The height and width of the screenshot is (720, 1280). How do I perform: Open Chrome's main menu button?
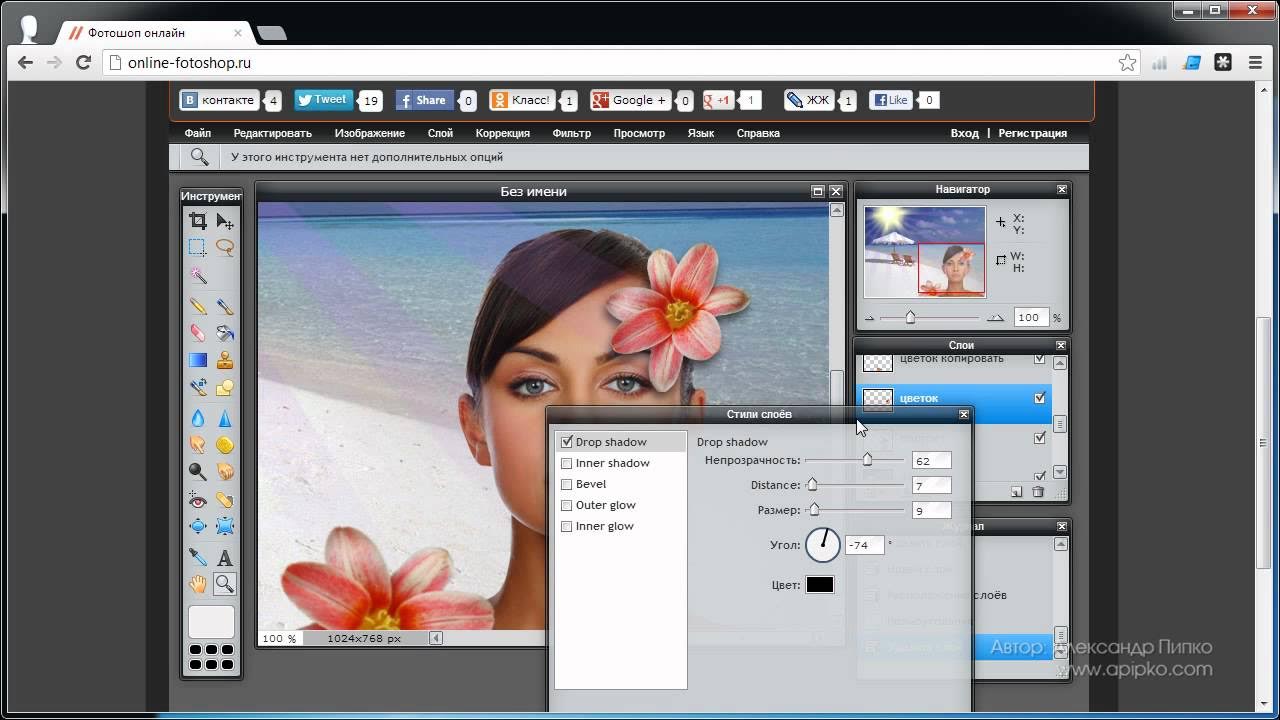(x=1255, y=62)
